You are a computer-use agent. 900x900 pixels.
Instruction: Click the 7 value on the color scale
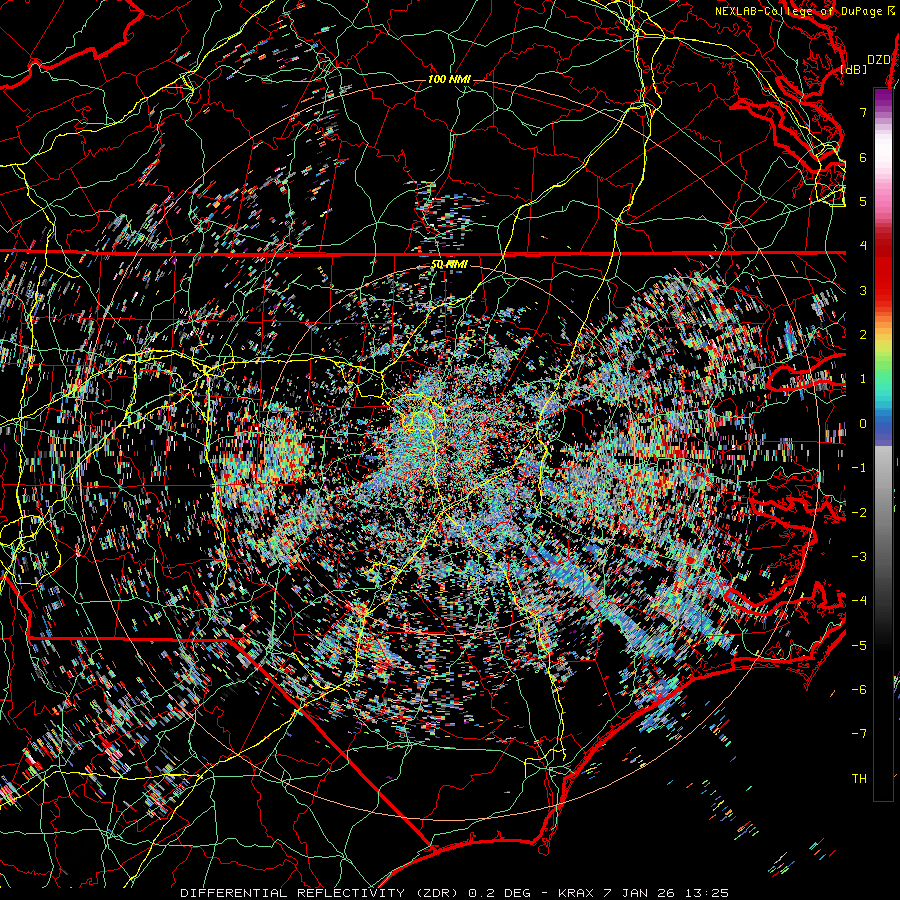pos(863,112)
